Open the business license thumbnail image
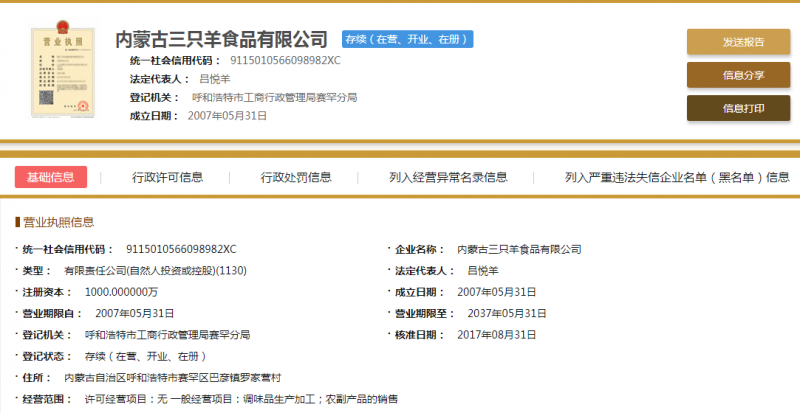 click(x=62, y=69)
